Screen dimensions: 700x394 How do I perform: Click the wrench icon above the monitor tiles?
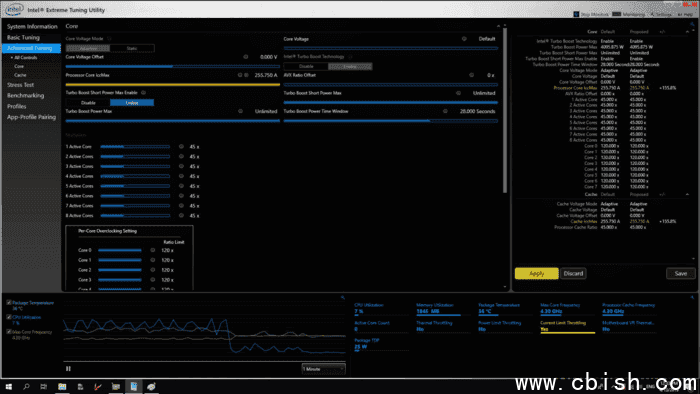tap(692, 297)
